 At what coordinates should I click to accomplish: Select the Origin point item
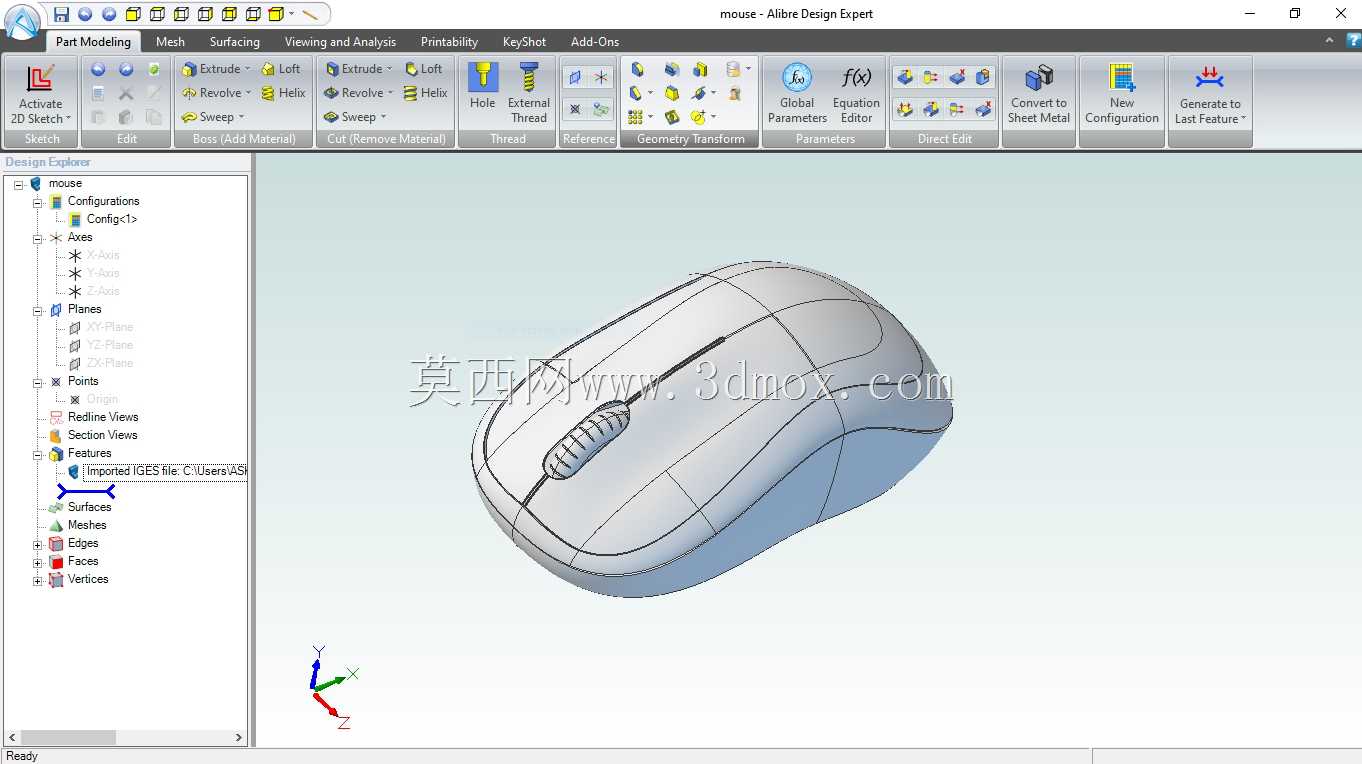click(x=102, y=399)
